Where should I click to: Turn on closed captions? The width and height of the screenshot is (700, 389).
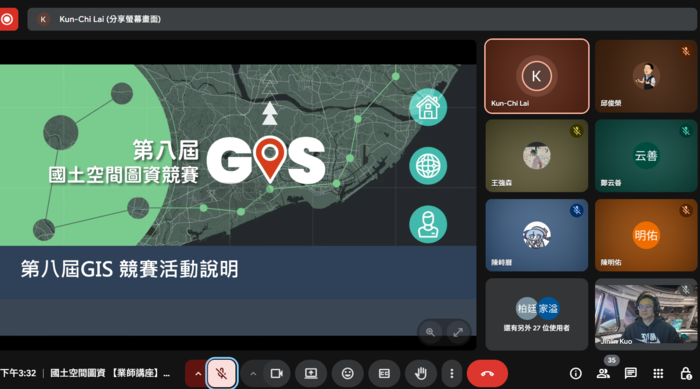click(384, 373)
